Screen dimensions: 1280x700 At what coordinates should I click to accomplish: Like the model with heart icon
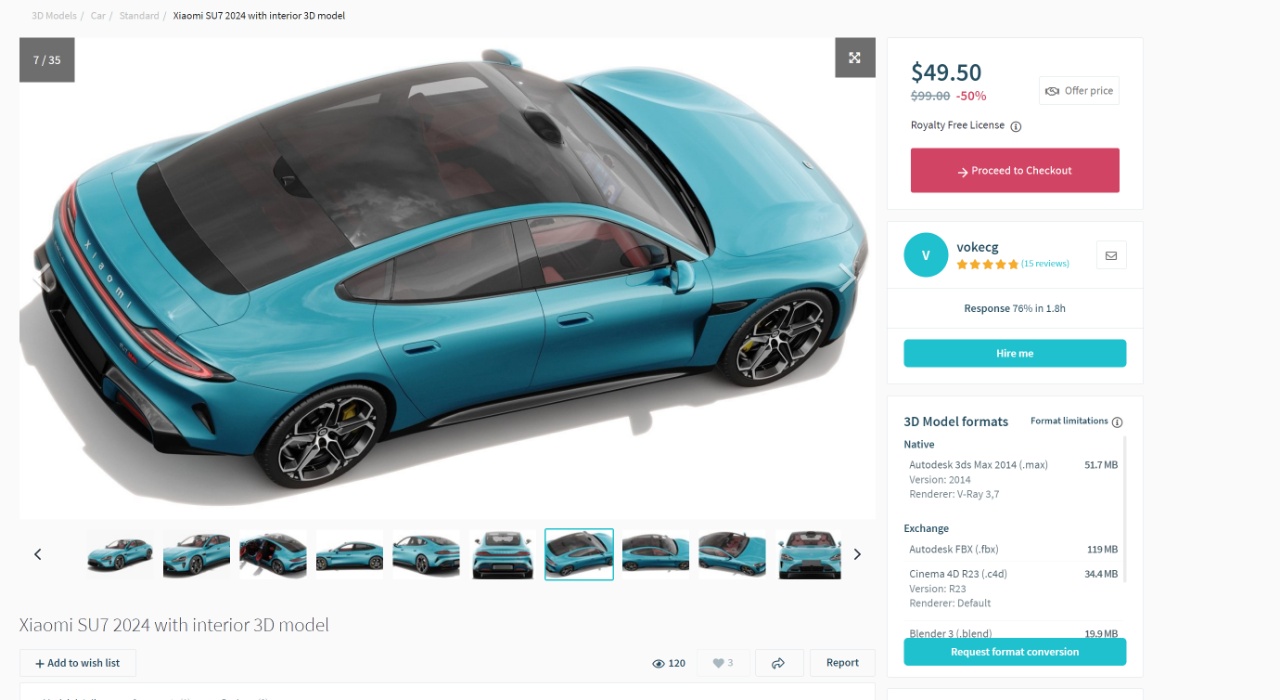pyautogui.click(x=722, y=663)
